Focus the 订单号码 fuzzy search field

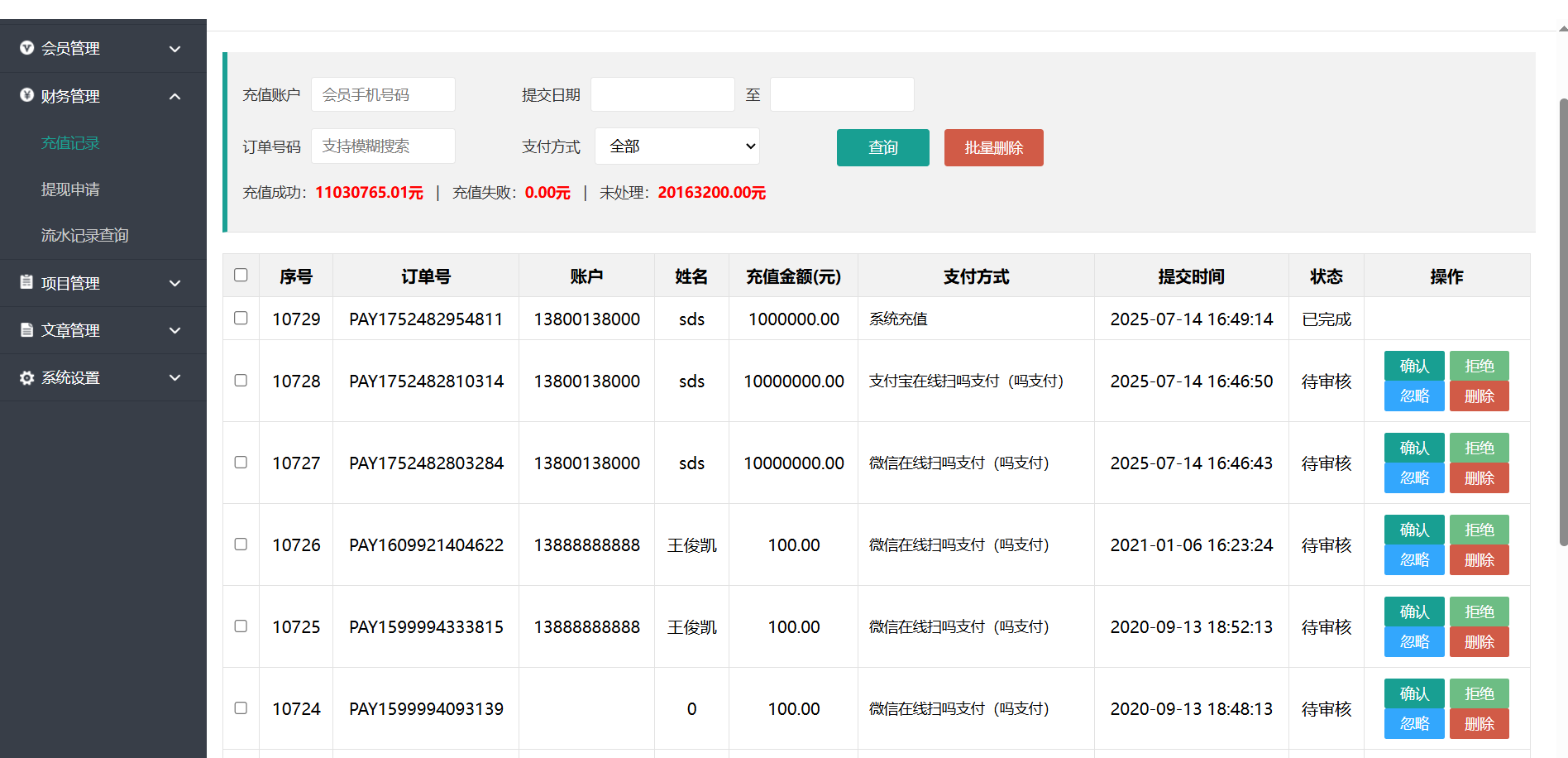[383, 146]
